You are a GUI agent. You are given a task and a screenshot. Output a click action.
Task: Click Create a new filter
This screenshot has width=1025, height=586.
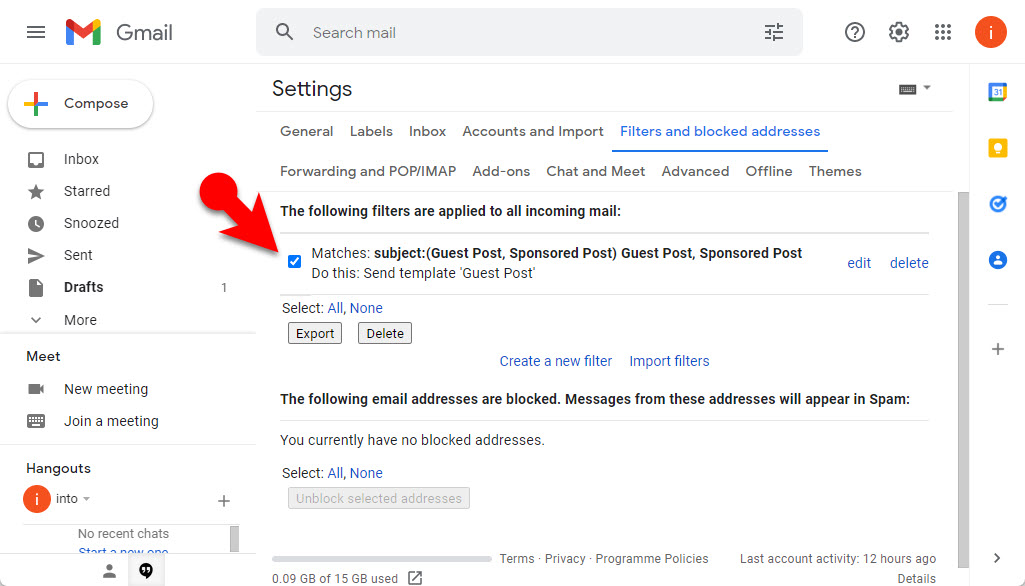pos(556,361)
